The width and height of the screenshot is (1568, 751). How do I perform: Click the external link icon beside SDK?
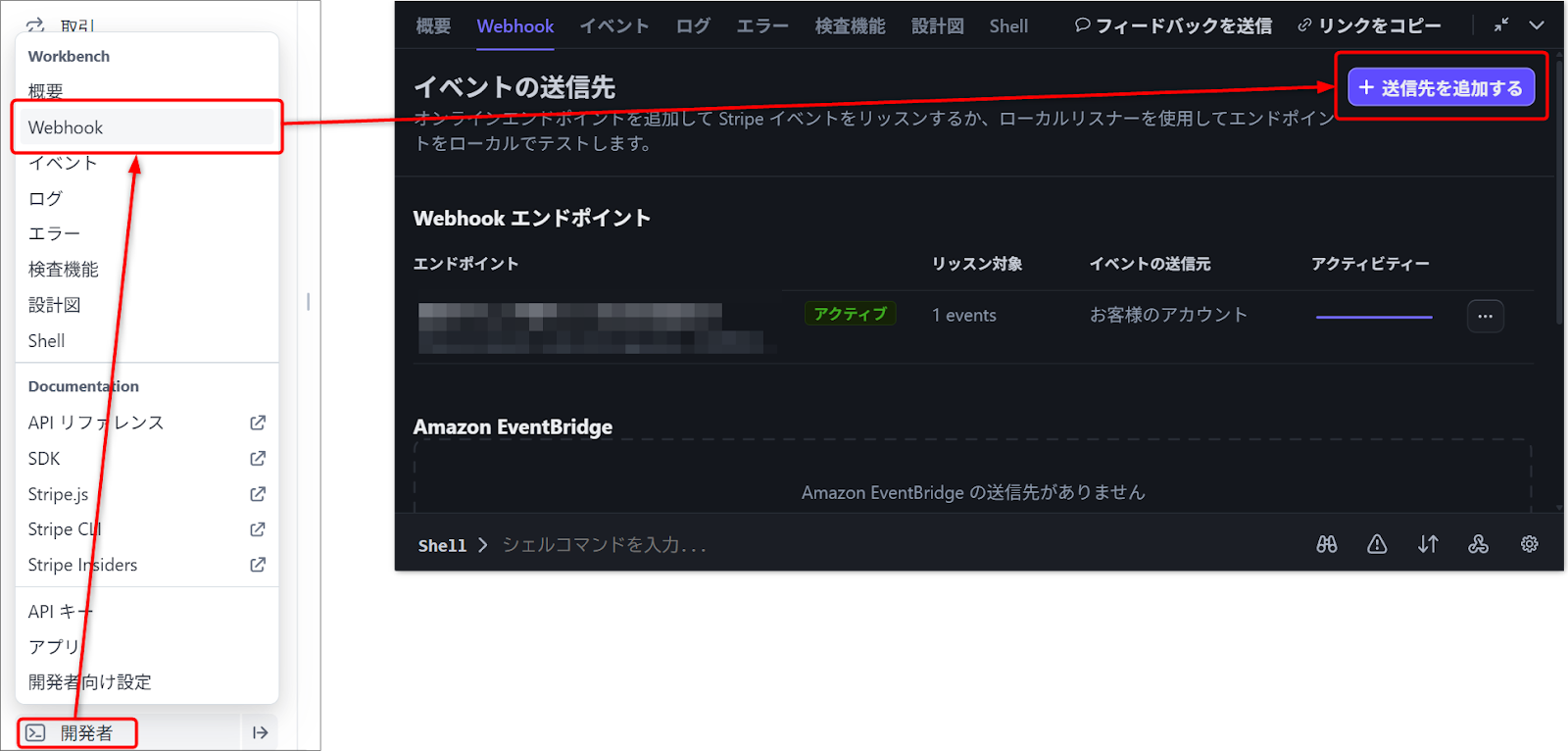(258, 458)
